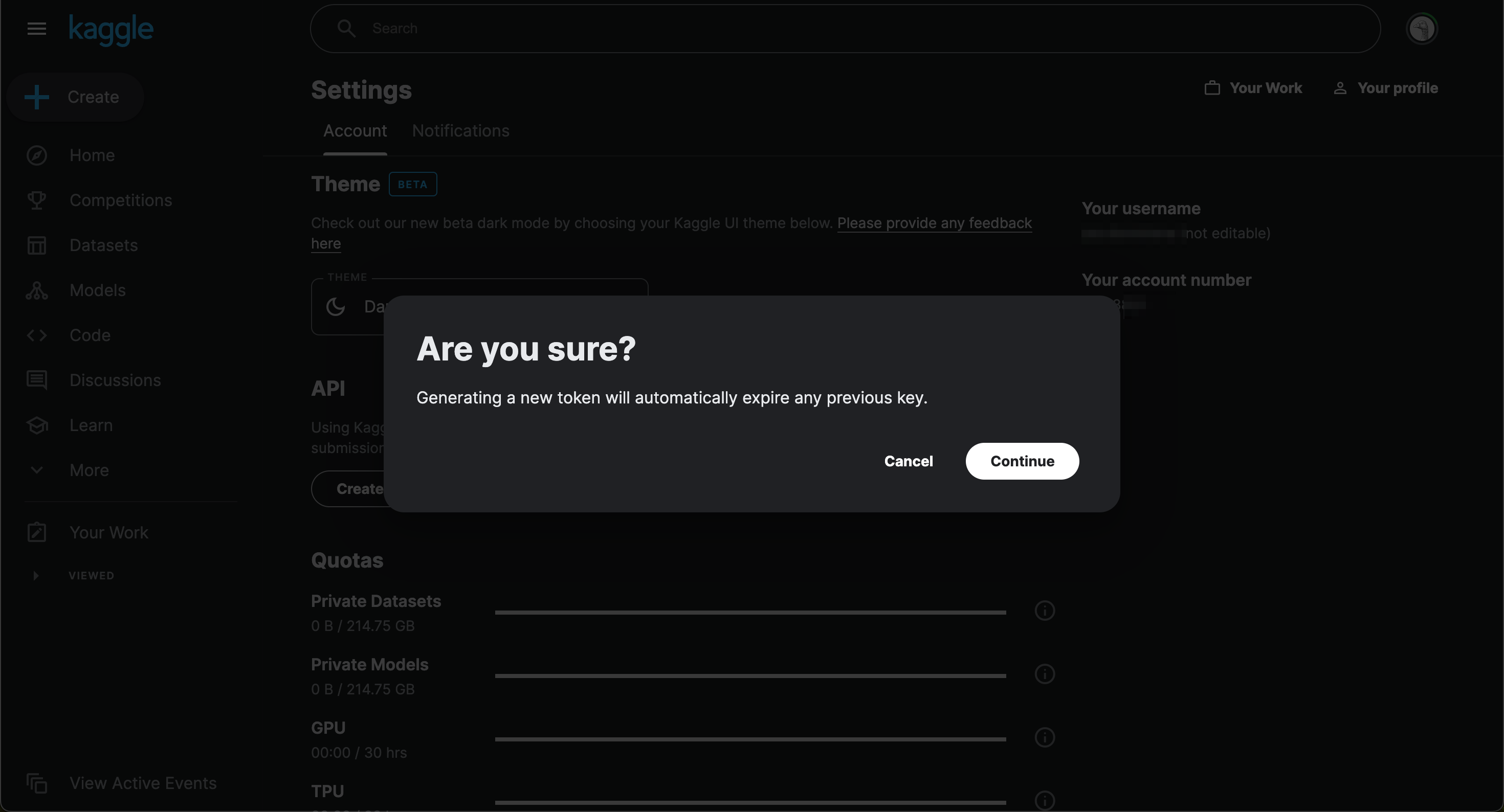Screen dimensions: 1504x812
Task: Open the Learn graduation cap icon
Action: pos(37,425)
